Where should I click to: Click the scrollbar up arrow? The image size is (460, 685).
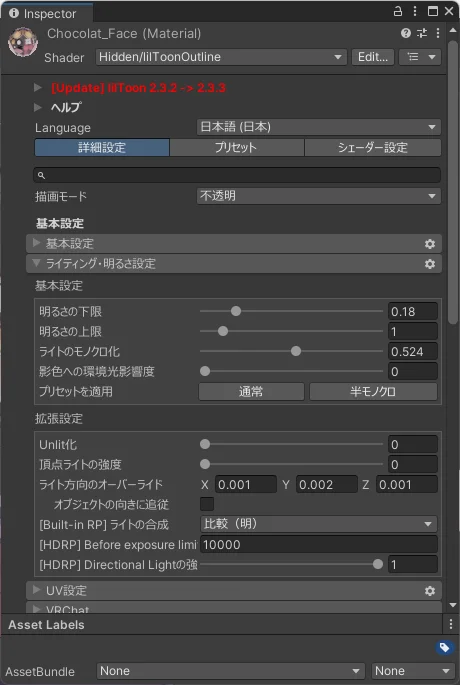(453, 32)
